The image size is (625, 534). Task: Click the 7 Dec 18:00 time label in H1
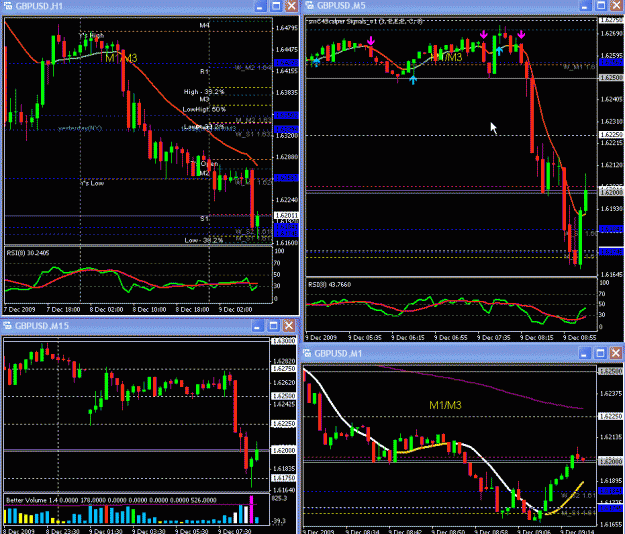63,309
